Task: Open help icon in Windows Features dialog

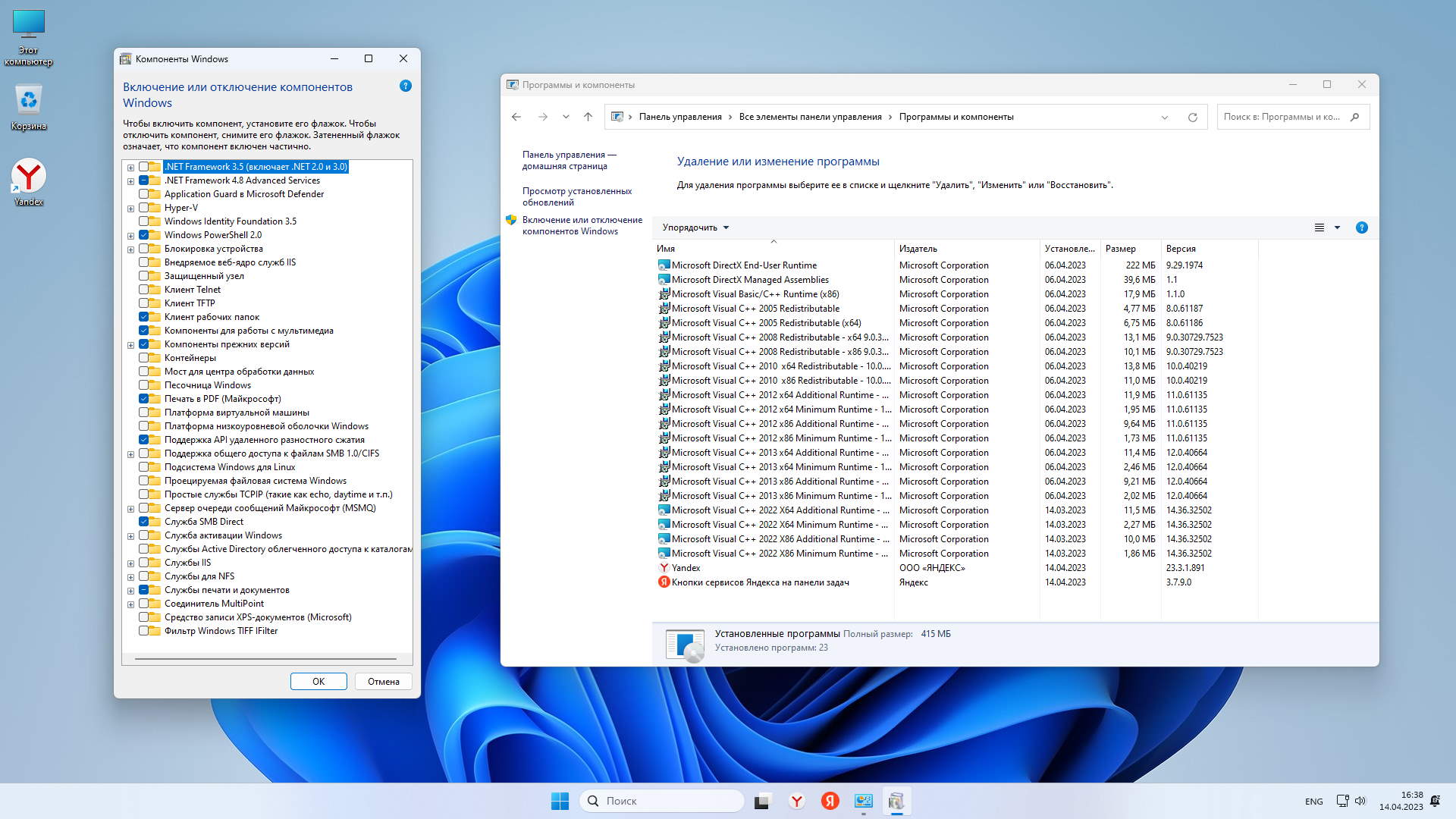Action: pyautogui.click(x=406, y=86)
